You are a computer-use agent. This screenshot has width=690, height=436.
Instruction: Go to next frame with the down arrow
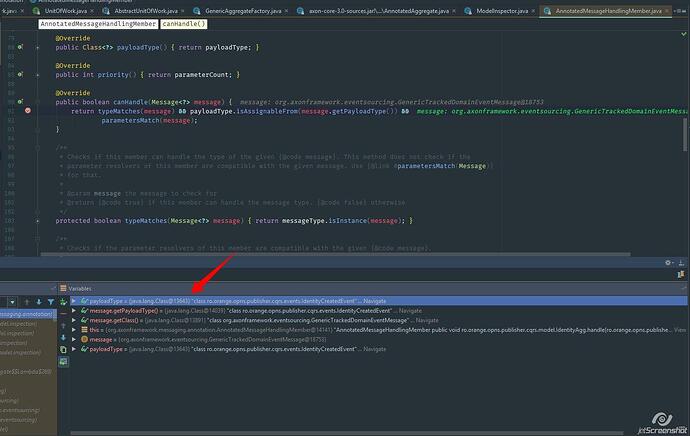pyautogui.click(x=39, y=302)
